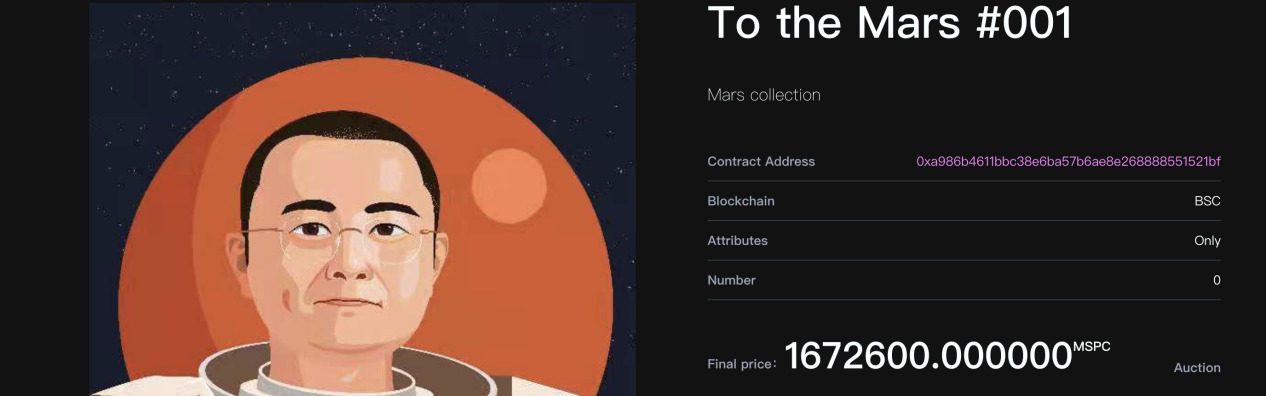Click the Attributes row label
Screen dimensions: 1266x396
(x=737, y=241)
